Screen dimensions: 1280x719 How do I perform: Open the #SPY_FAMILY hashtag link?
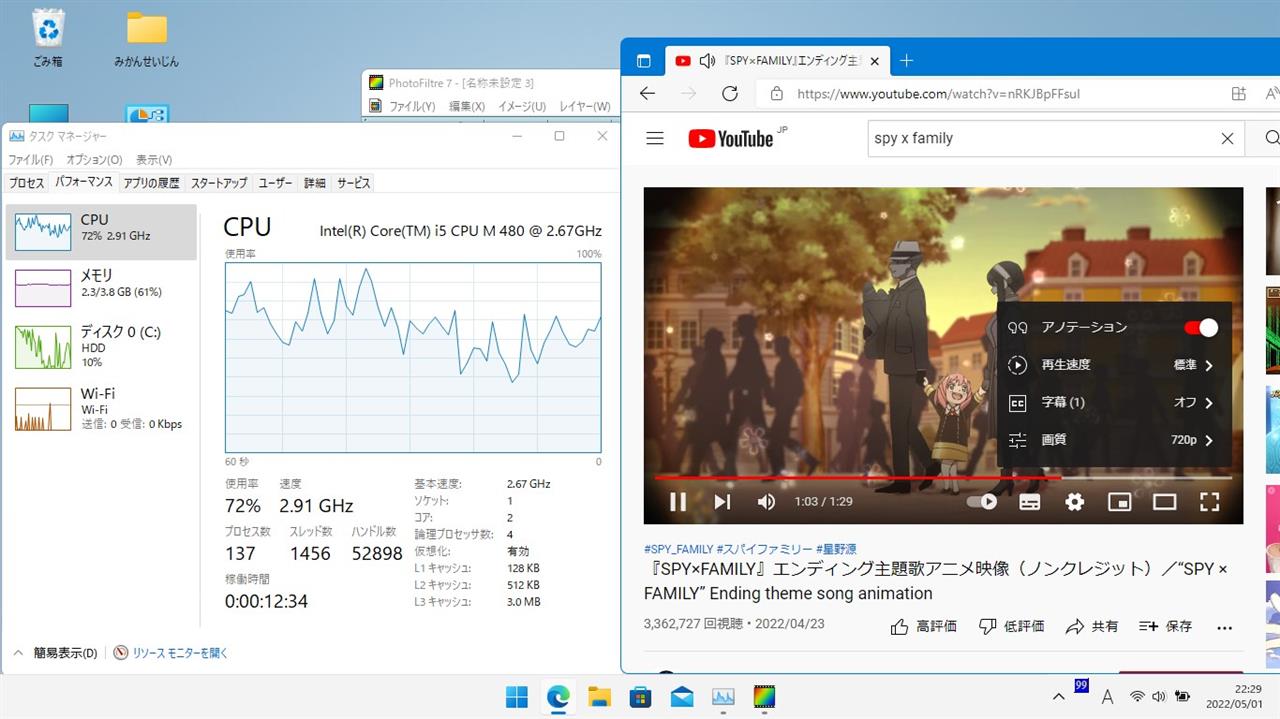678,549
